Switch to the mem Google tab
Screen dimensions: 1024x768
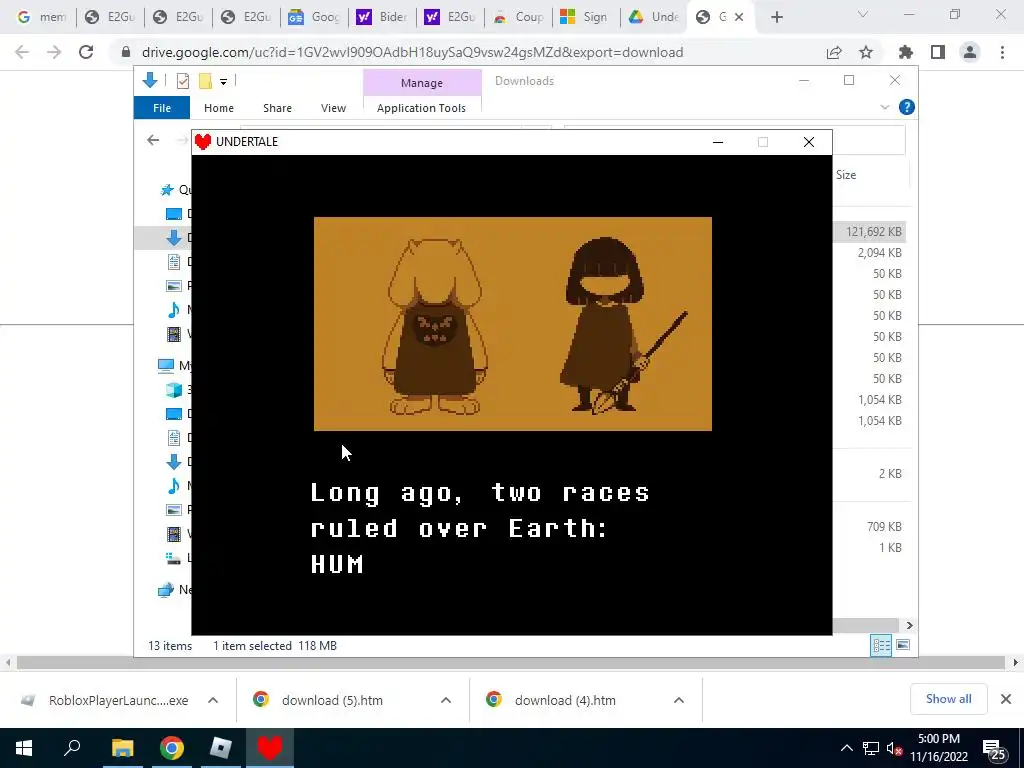pos(42,17)
